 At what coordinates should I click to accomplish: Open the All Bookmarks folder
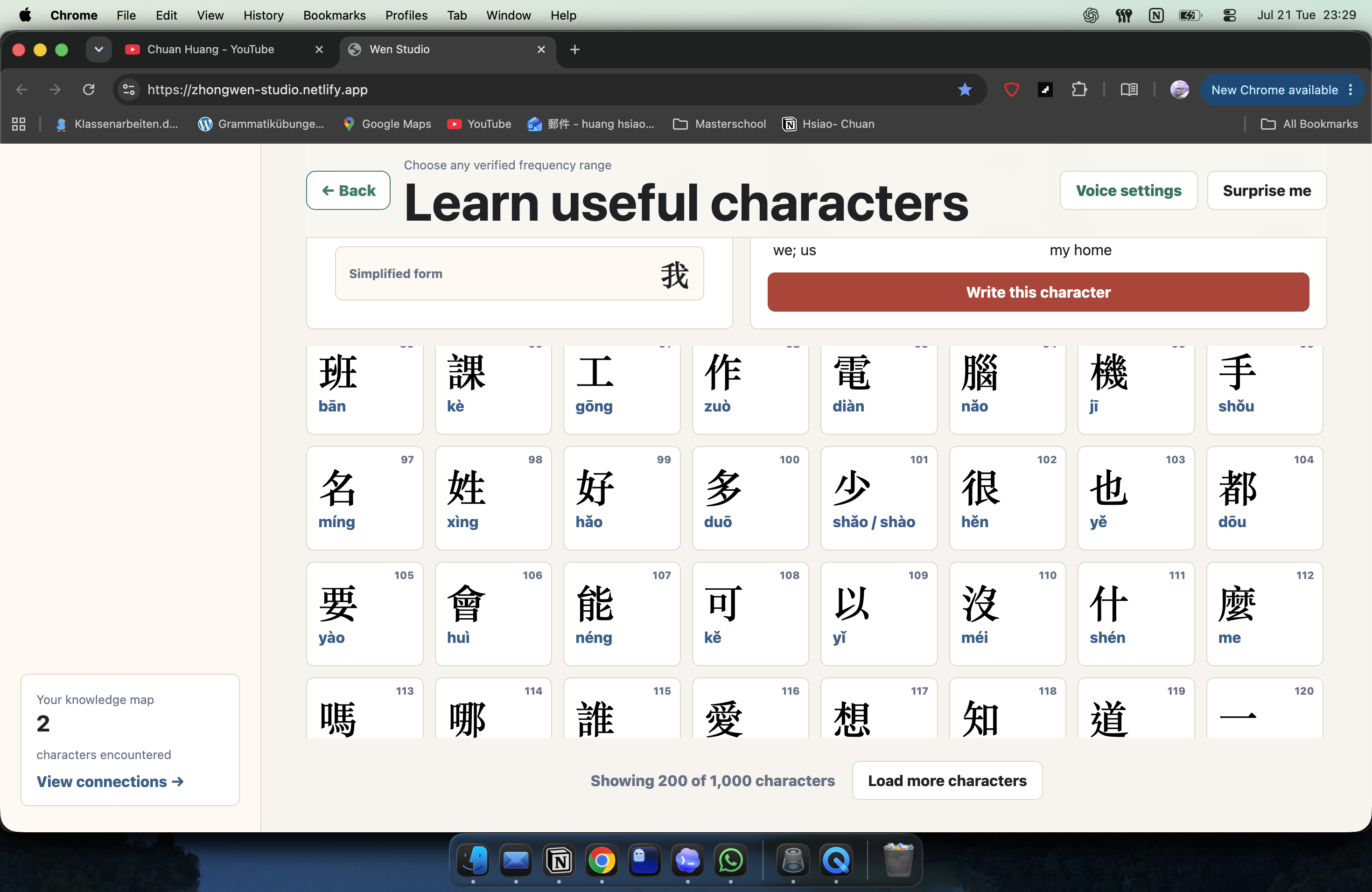point(1309,124)
